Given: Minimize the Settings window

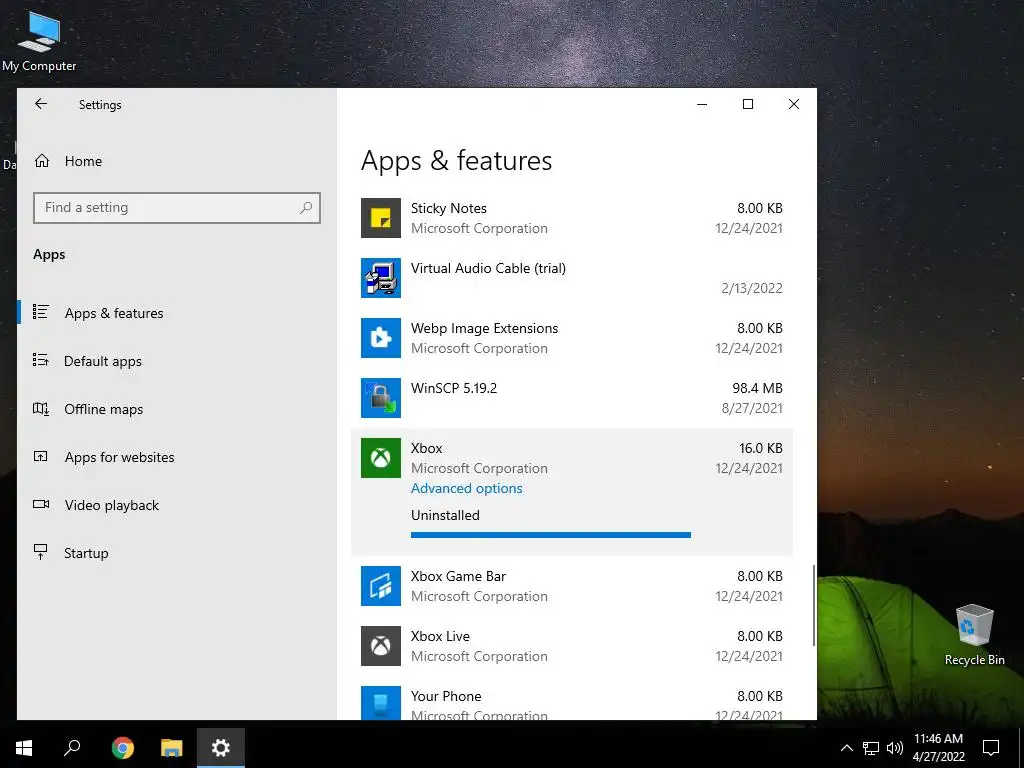Looking at the screenshot, I should (702, 104).
